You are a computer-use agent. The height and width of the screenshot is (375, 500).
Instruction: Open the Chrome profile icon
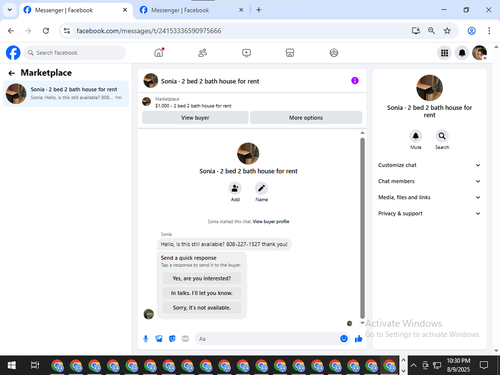471,31
